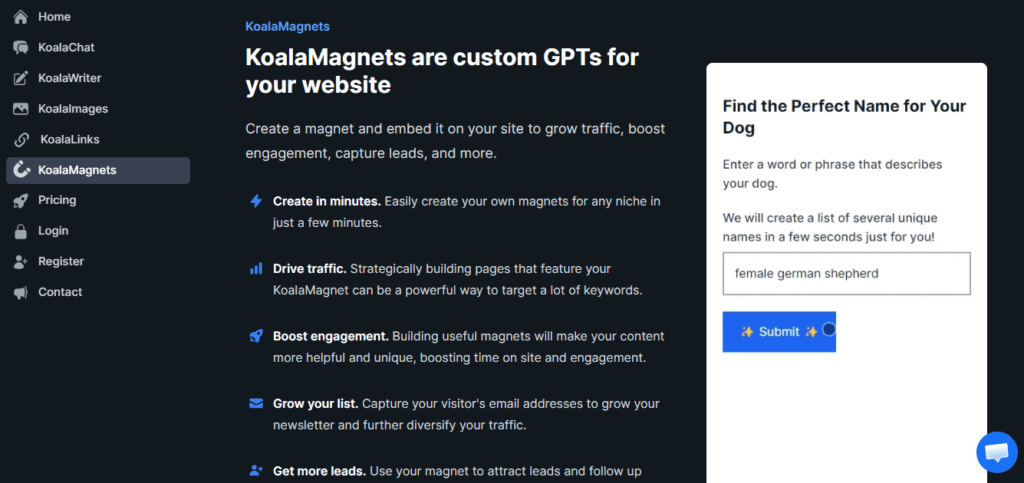The image size is (1024, 483).
Task: Click the Grow your list envelope icon
Action: (x=256, y=404)
